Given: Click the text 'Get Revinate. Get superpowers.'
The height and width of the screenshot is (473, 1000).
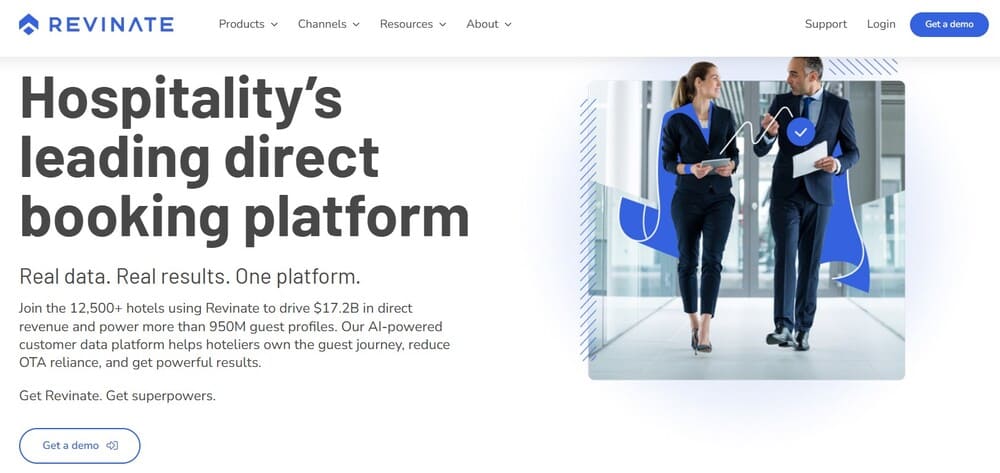Looking at the screenshot, I should 117,395.
